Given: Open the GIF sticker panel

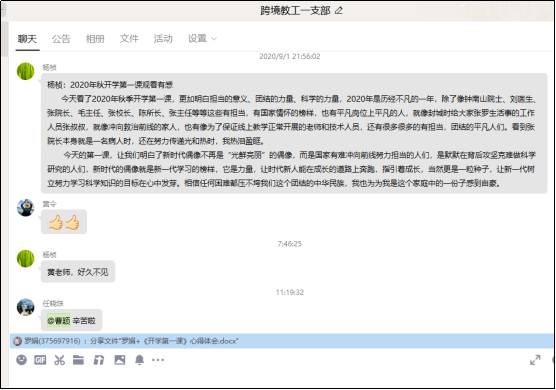Looking at the screenshot, I should pyautogui.click(x=40, y=360).
